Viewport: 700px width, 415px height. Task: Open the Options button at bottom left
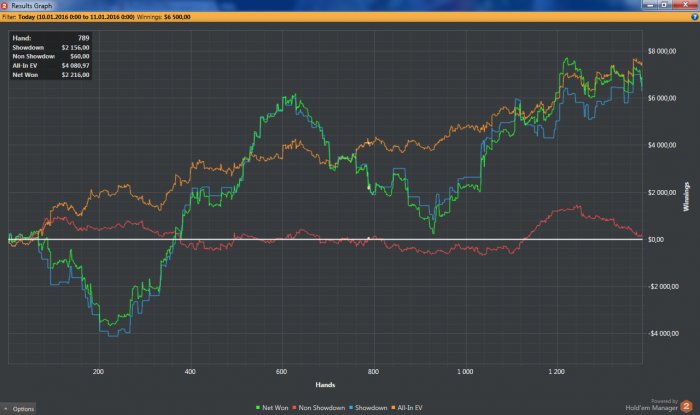click(23, 408)
